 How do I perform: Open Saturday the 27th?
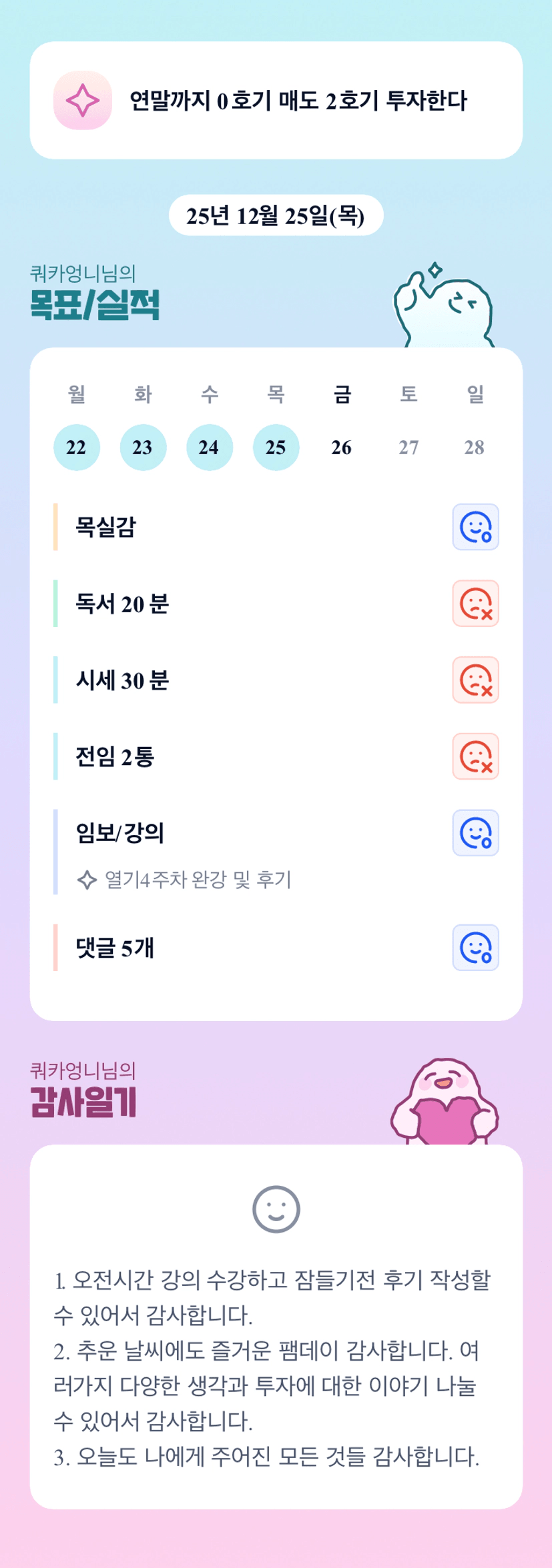coord(408,448)
